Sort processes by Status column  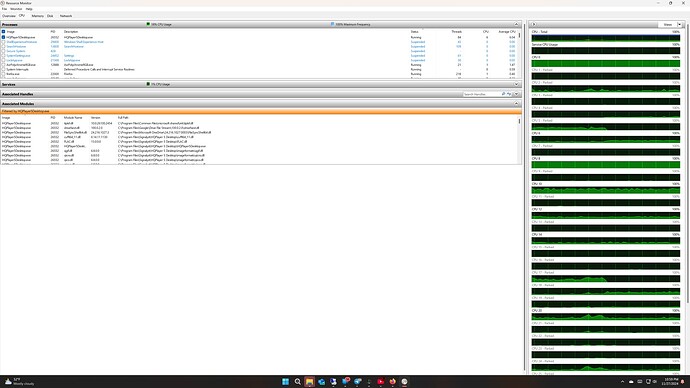(x=415, y=32)
